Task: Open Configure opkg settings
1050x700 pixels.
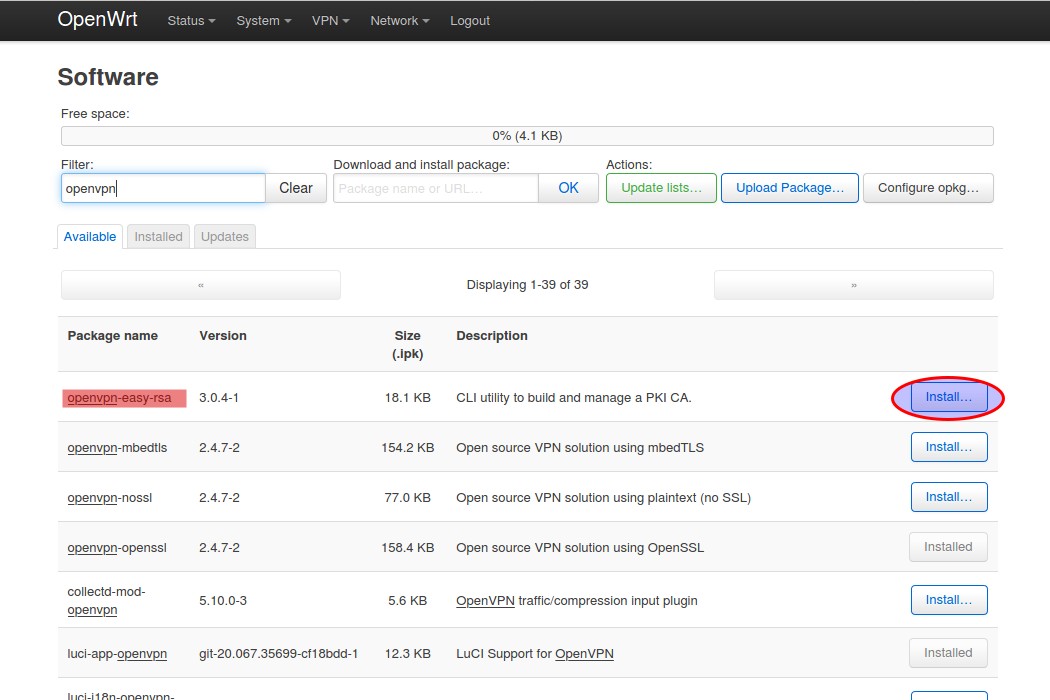Action: tap(928, 188)
